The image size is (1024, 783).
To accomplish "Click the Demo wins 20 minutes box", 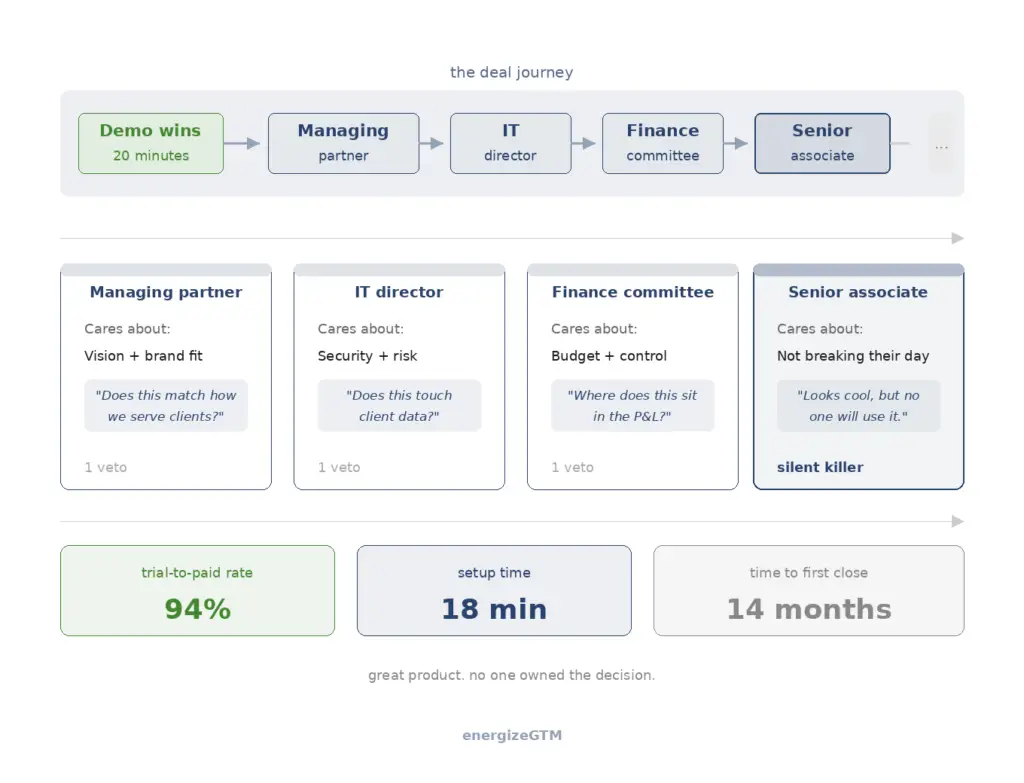I will [x=151, y=143].
